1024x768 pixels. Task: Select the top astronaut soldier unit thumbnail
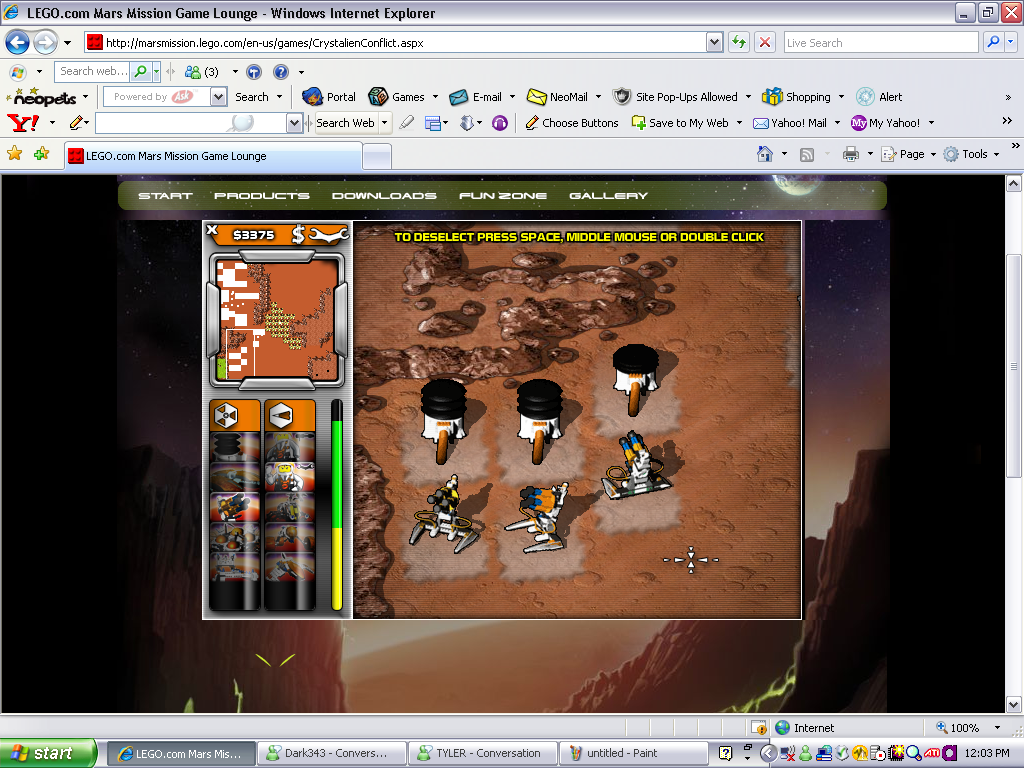point(290,447)
